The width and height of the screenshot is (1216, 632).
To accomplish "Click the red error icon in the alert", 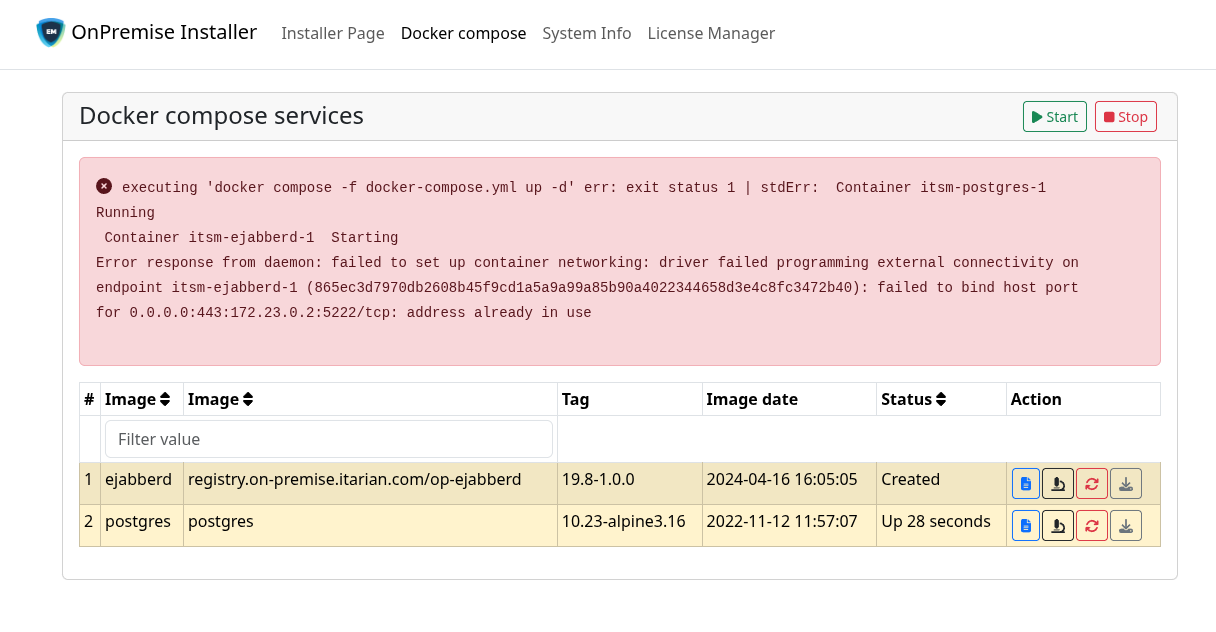I will click(104, 186).
